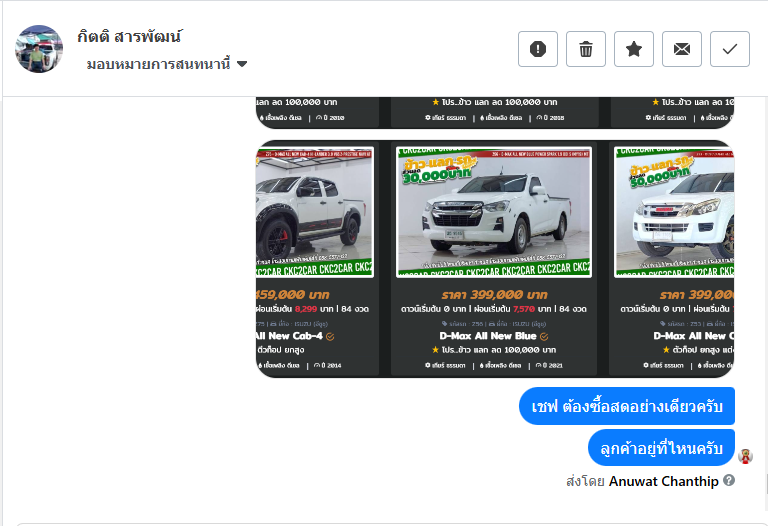Click verified badge next to D-Max All New Blue
Image resolution: width=768 pixels, height=526 pixels.
[544, 336]
